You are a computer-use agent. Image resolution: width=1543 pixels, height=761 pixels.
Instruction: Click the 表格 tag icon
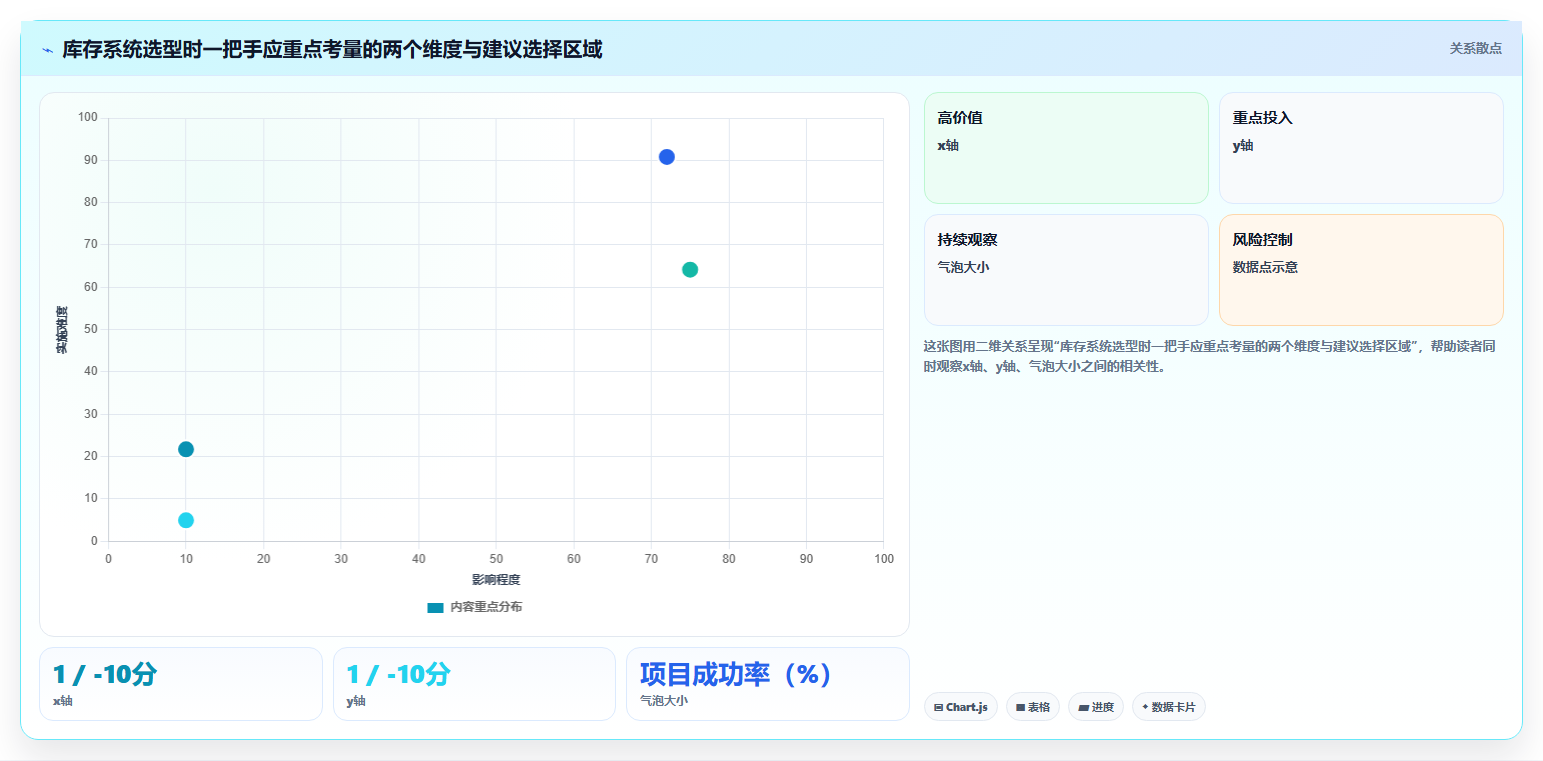[1020, 707]
